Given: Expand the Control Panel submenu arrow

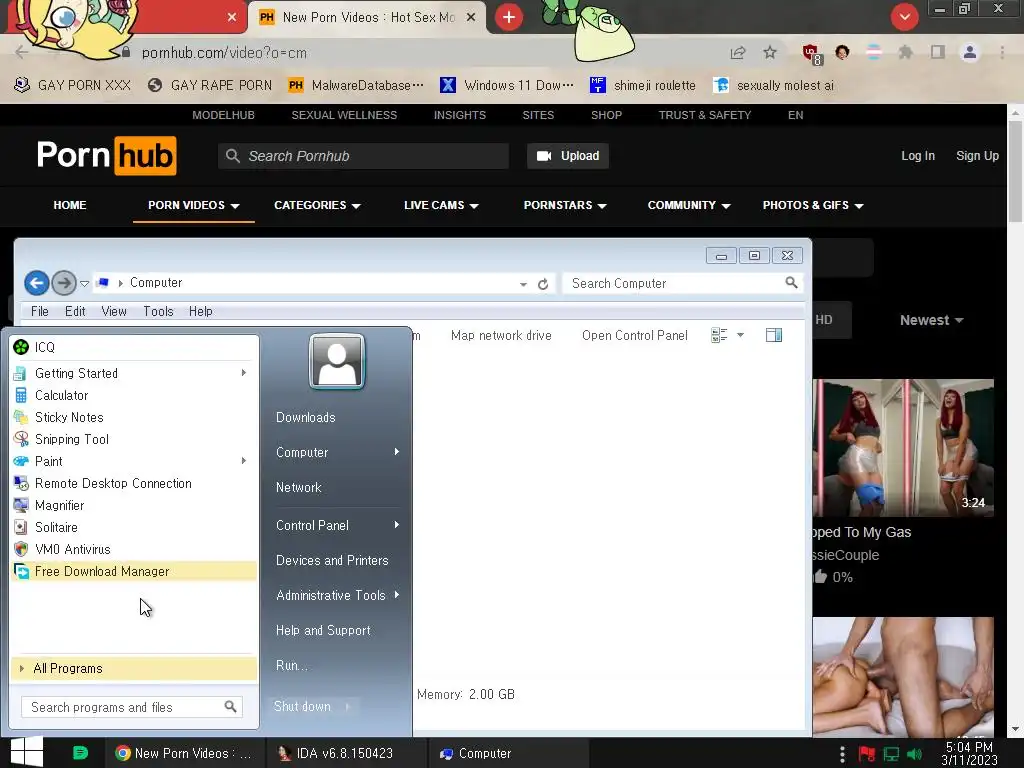Looking at the screenshot, I should point(396,525).
